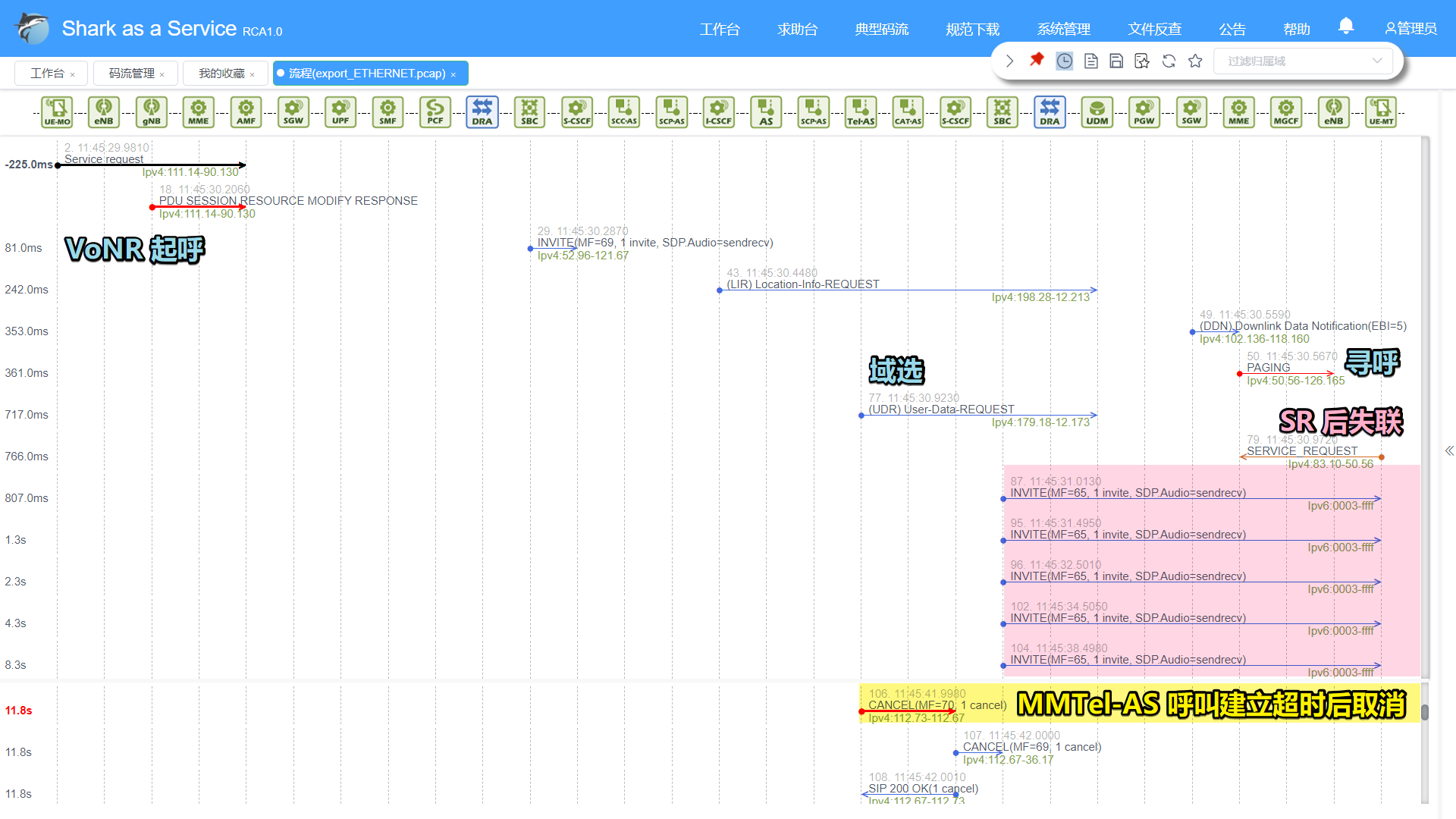Click the bookmark-with-star document icon
1456x819 pixels.
[x=1142, y=61]
